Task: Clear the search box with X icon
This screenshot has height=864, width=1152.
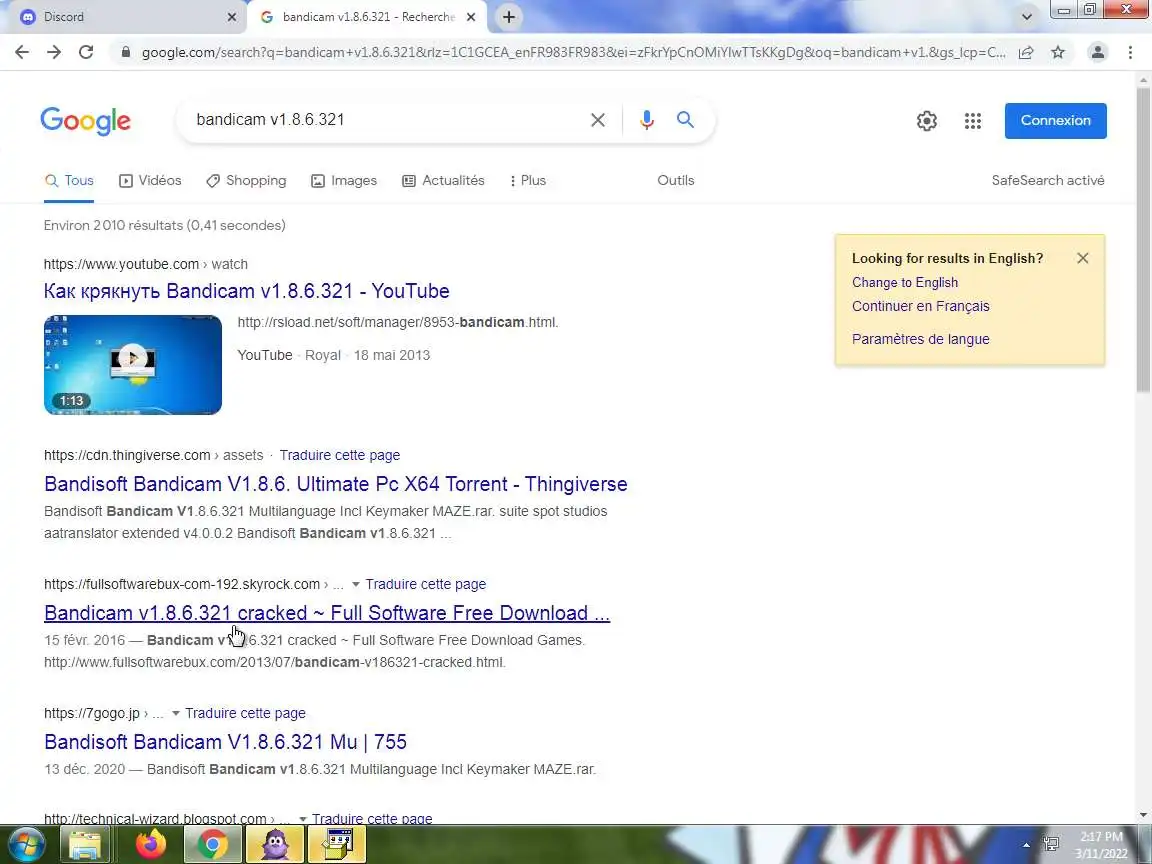Action: 598,120
